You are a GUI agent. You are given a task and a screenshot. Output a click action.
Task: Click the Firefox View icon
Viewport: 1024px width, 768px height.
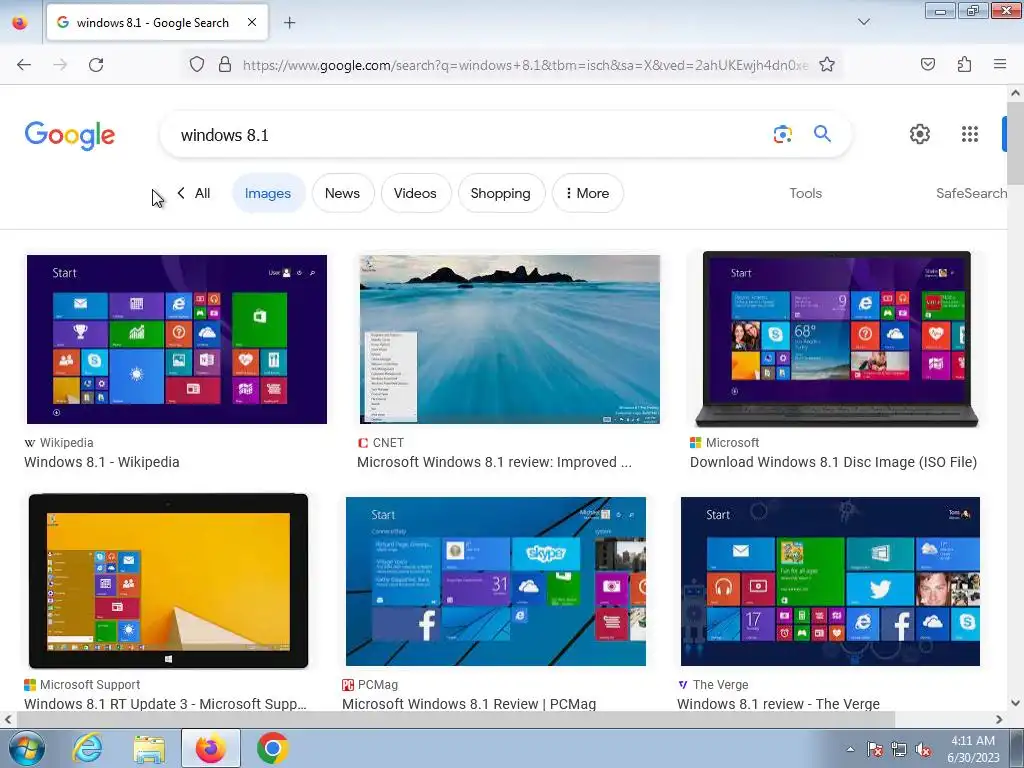(20, 23)
